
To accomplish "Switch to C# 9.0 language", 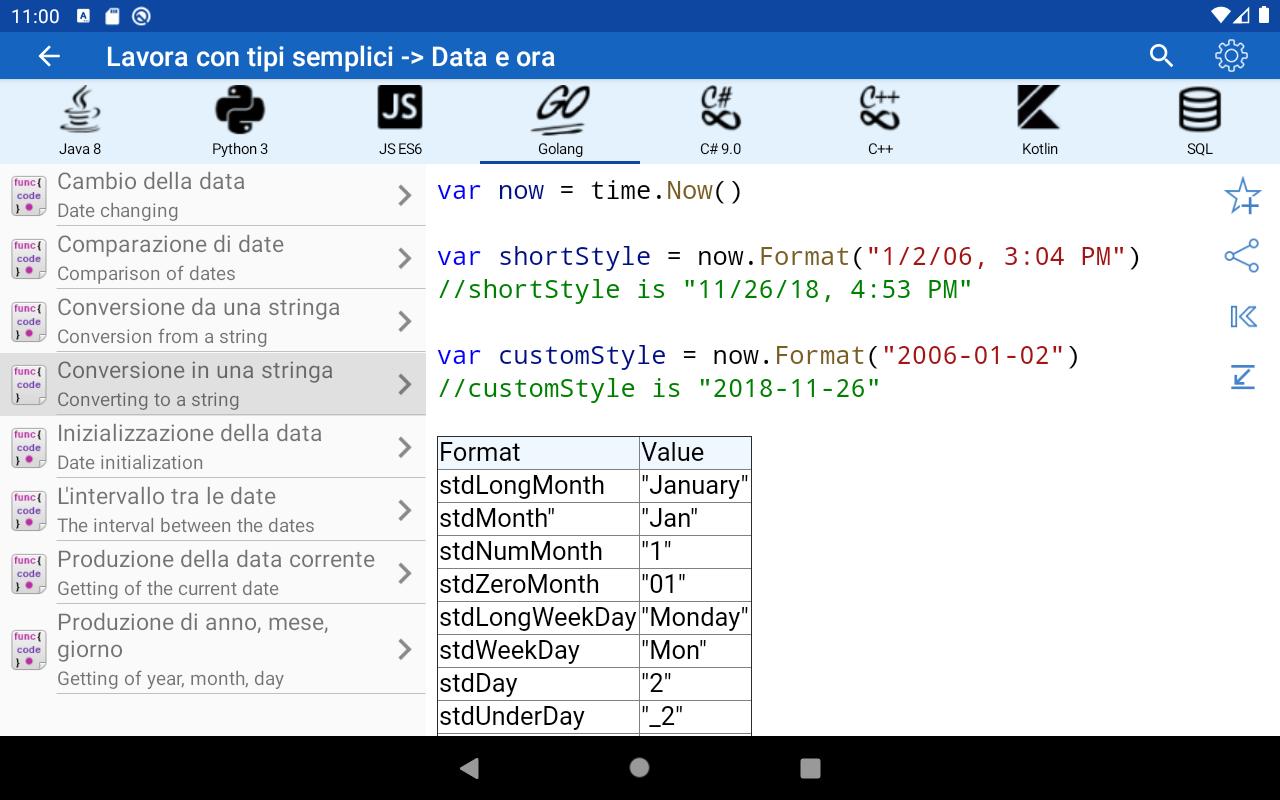I will pyautogui.click(x=720, y=121).
